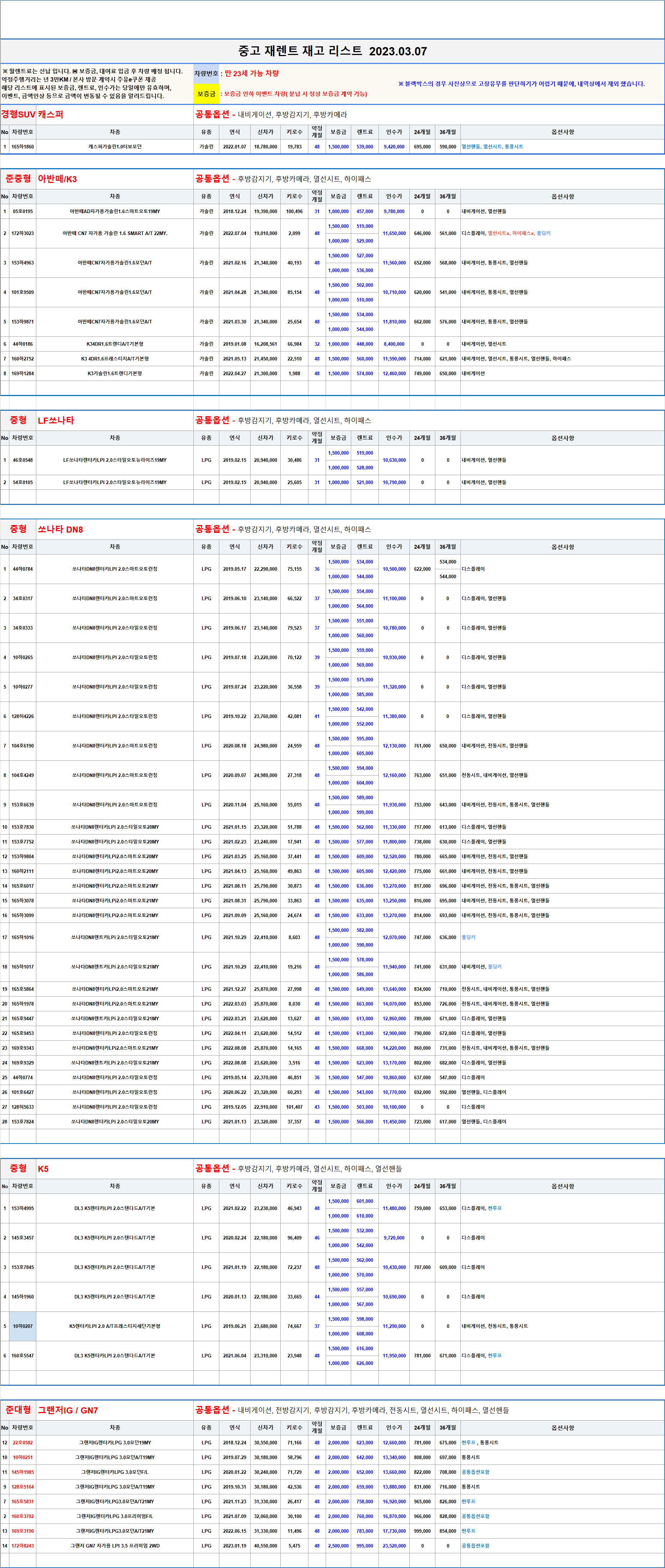Select the plate number "44하0186"
665x1568 pixels.
pos(23,344)
